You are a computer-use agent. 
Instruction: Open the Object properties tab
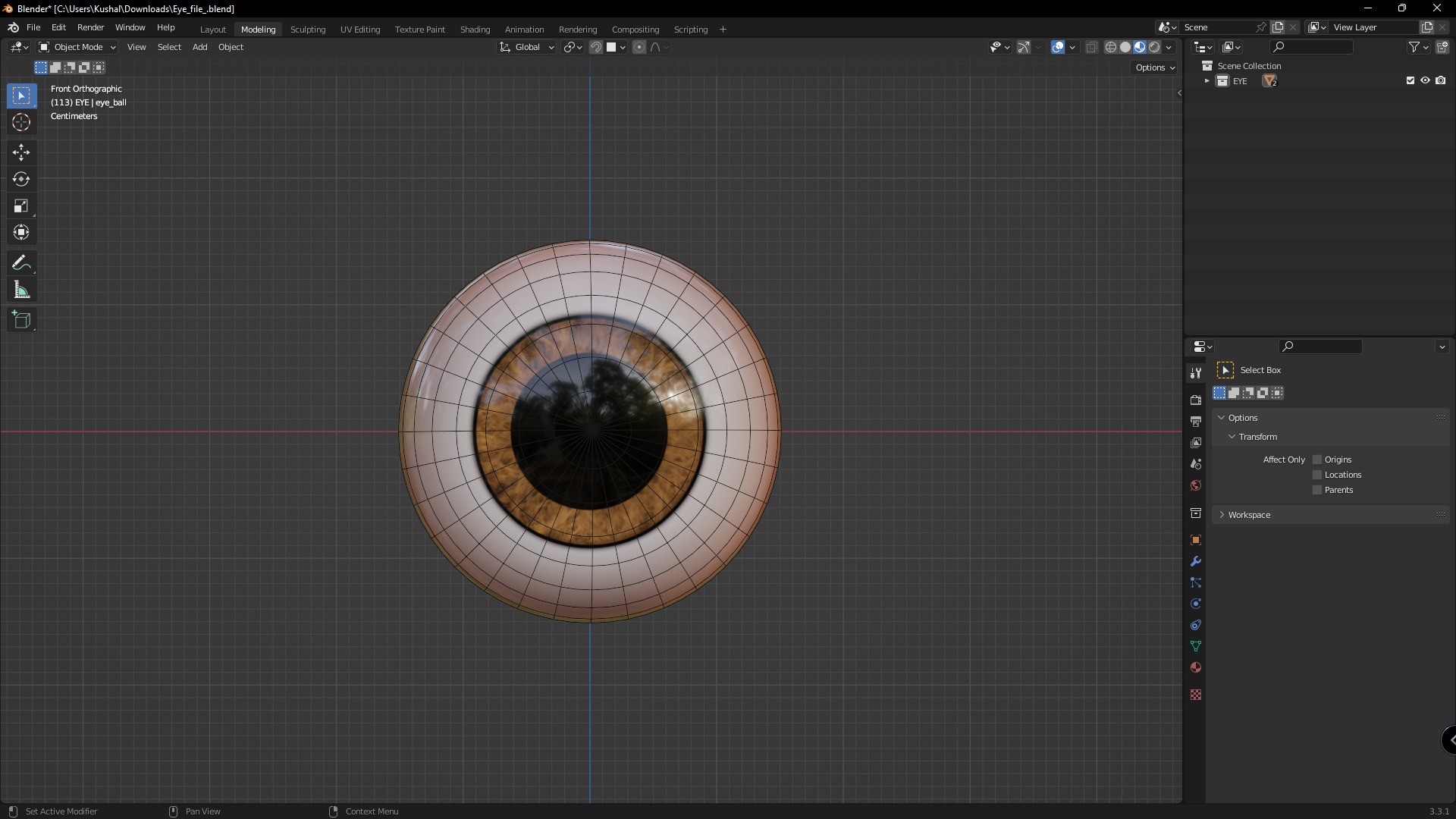(x=1196, y=540)
